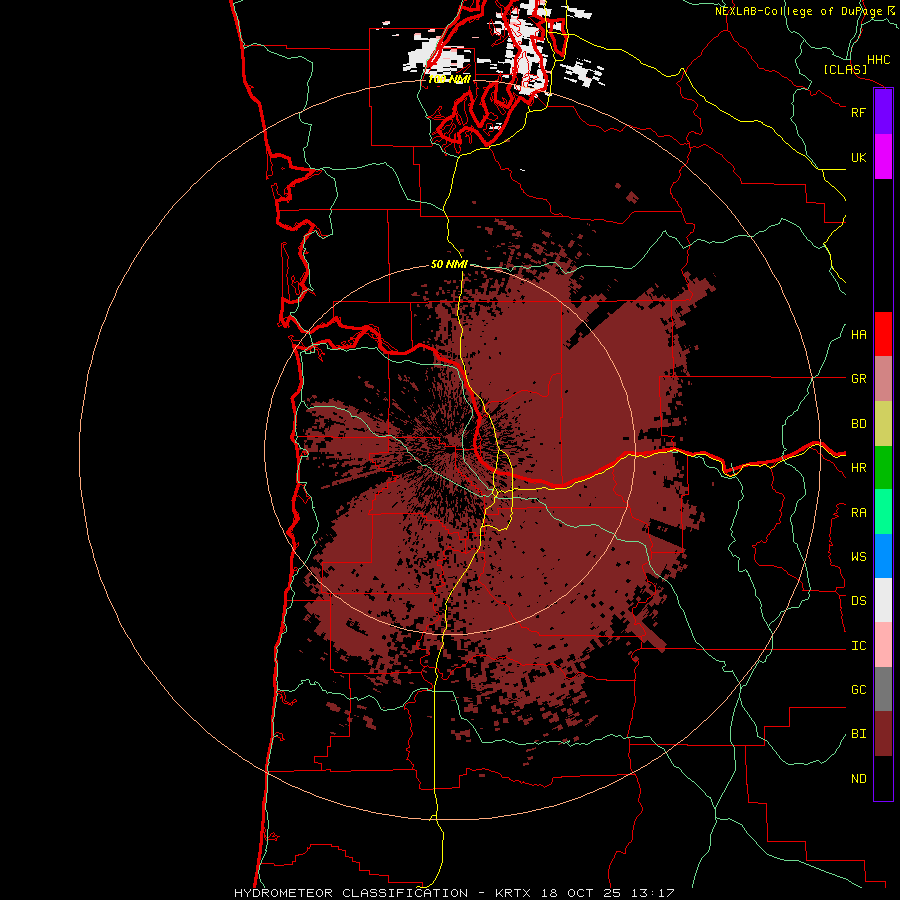Image resolution: width=900 pixels, height=900 pixels.
Task: Click the purple RF legend color swatch
Action: pyautogui.click(x=883, y=112)
